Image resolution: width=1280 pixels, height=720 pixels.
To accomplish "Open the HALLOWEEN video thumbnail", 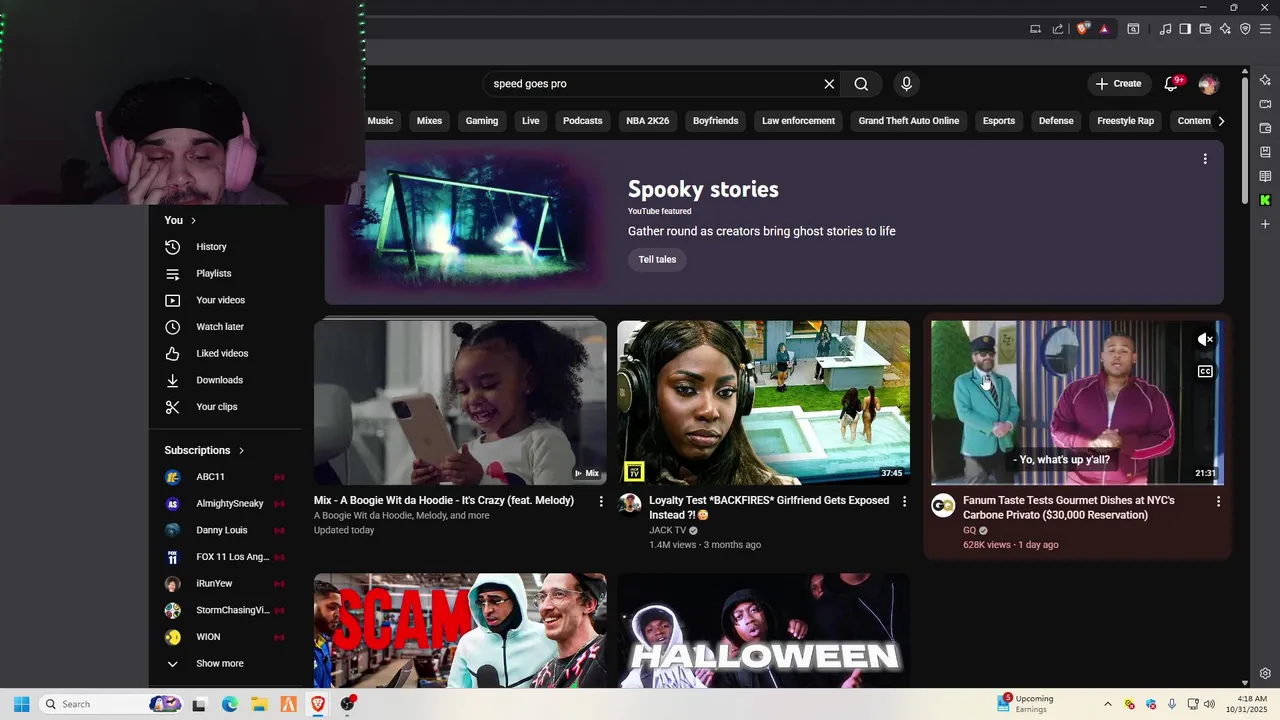I will point(763,630).
